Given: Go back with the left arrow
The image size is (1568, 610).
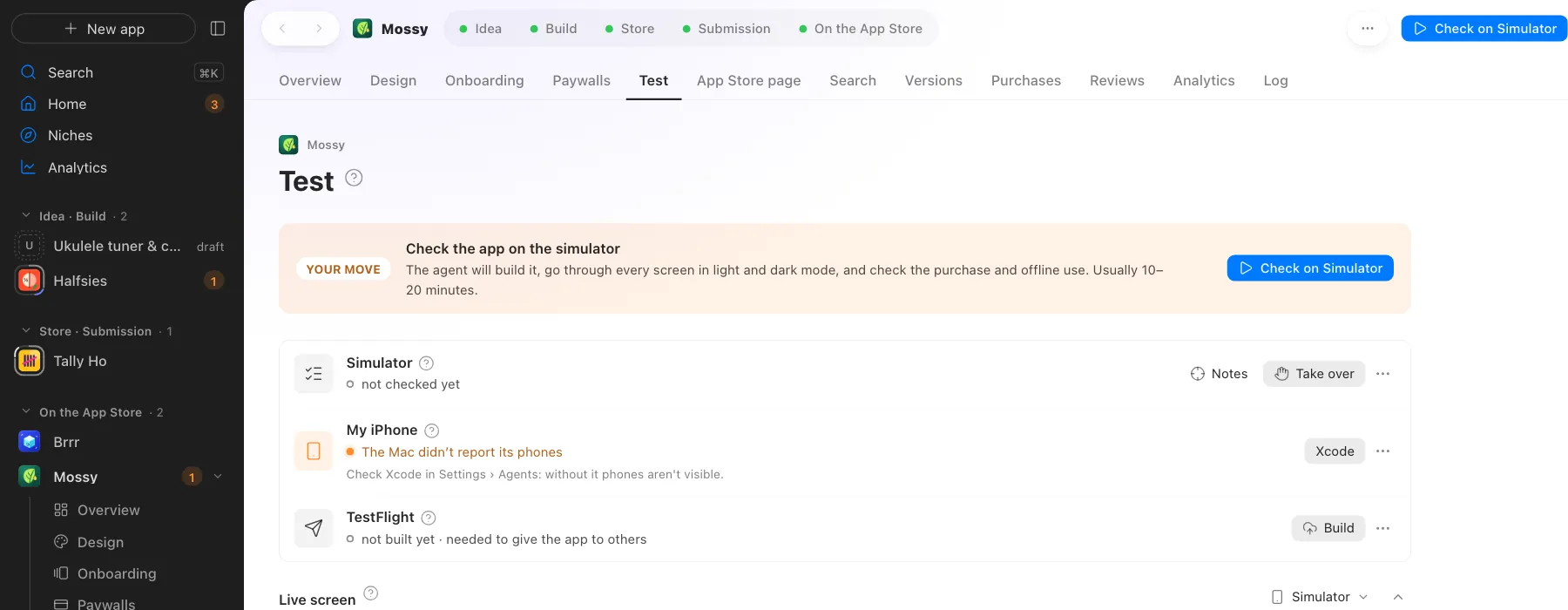Looking at the screenshot, I should 282,29.
